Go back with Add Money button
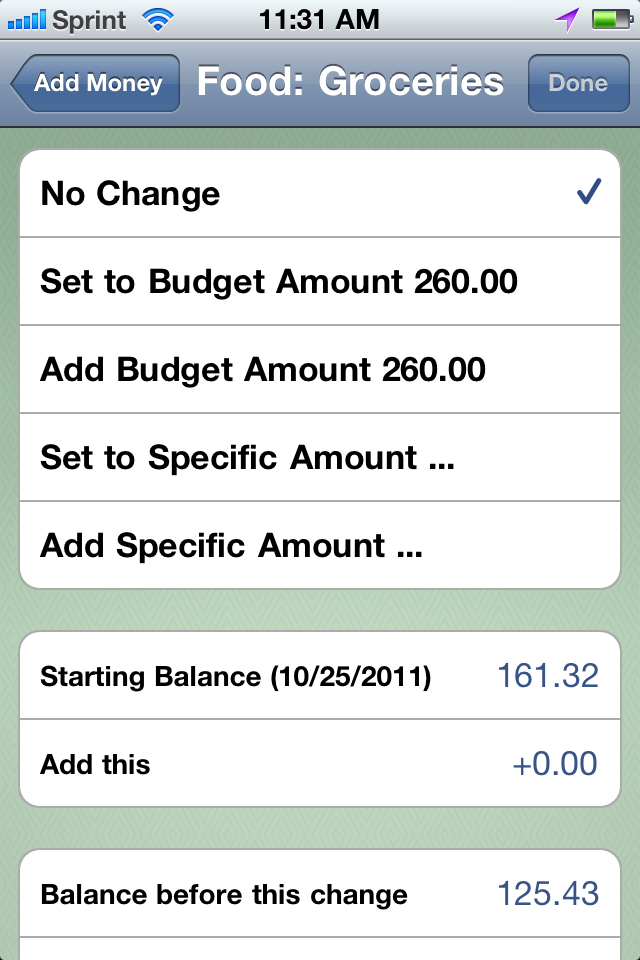The width and height of the screenshot is (640, 960). click(x=96, y=83)
